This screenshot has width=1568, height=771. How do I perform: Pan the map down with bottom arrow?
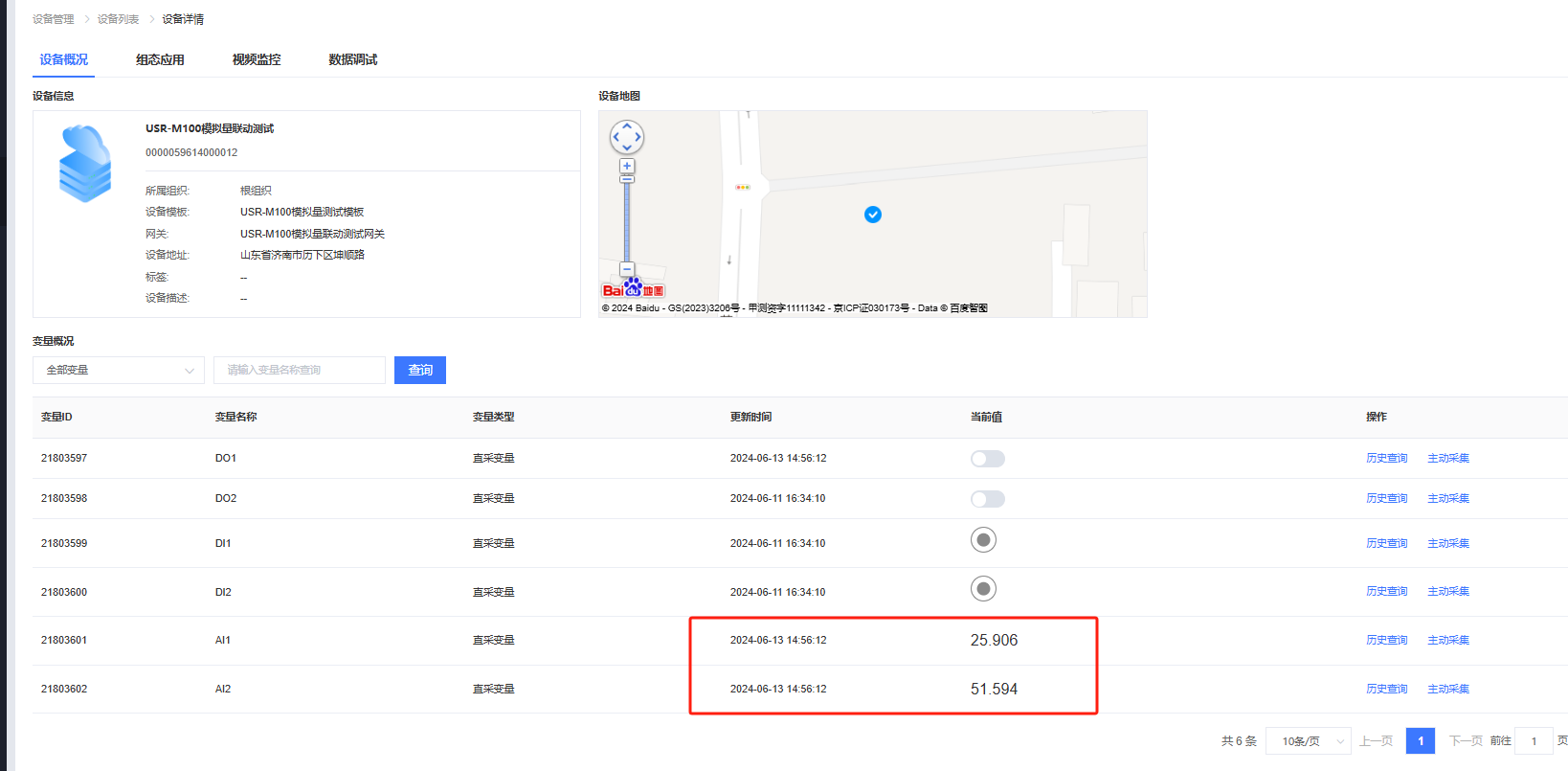pyautogui.click(x=627, y=148)
